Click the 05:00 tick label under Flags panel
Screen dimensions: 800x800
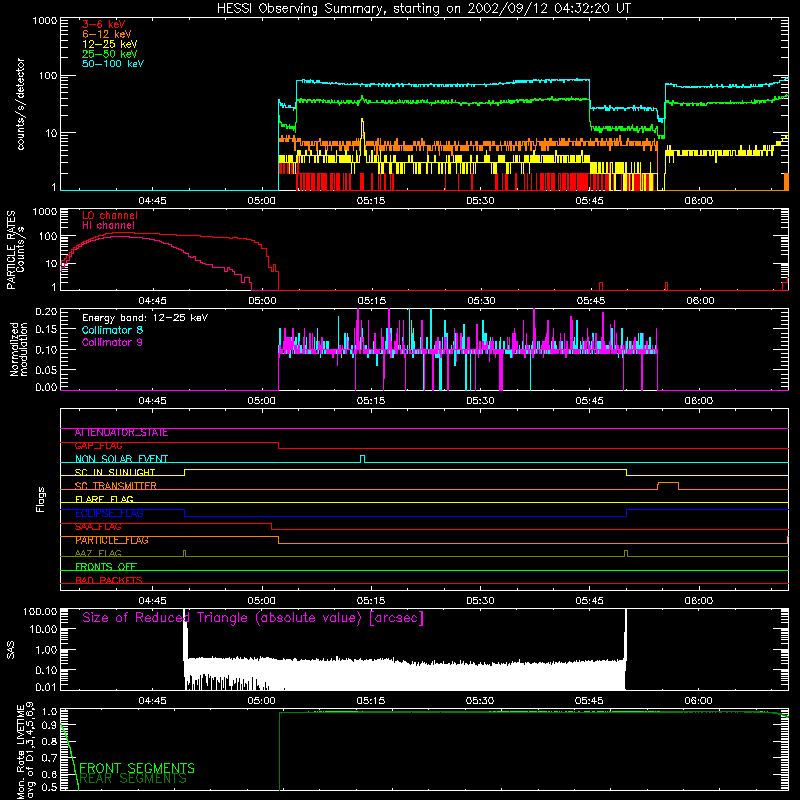point(262,601)
